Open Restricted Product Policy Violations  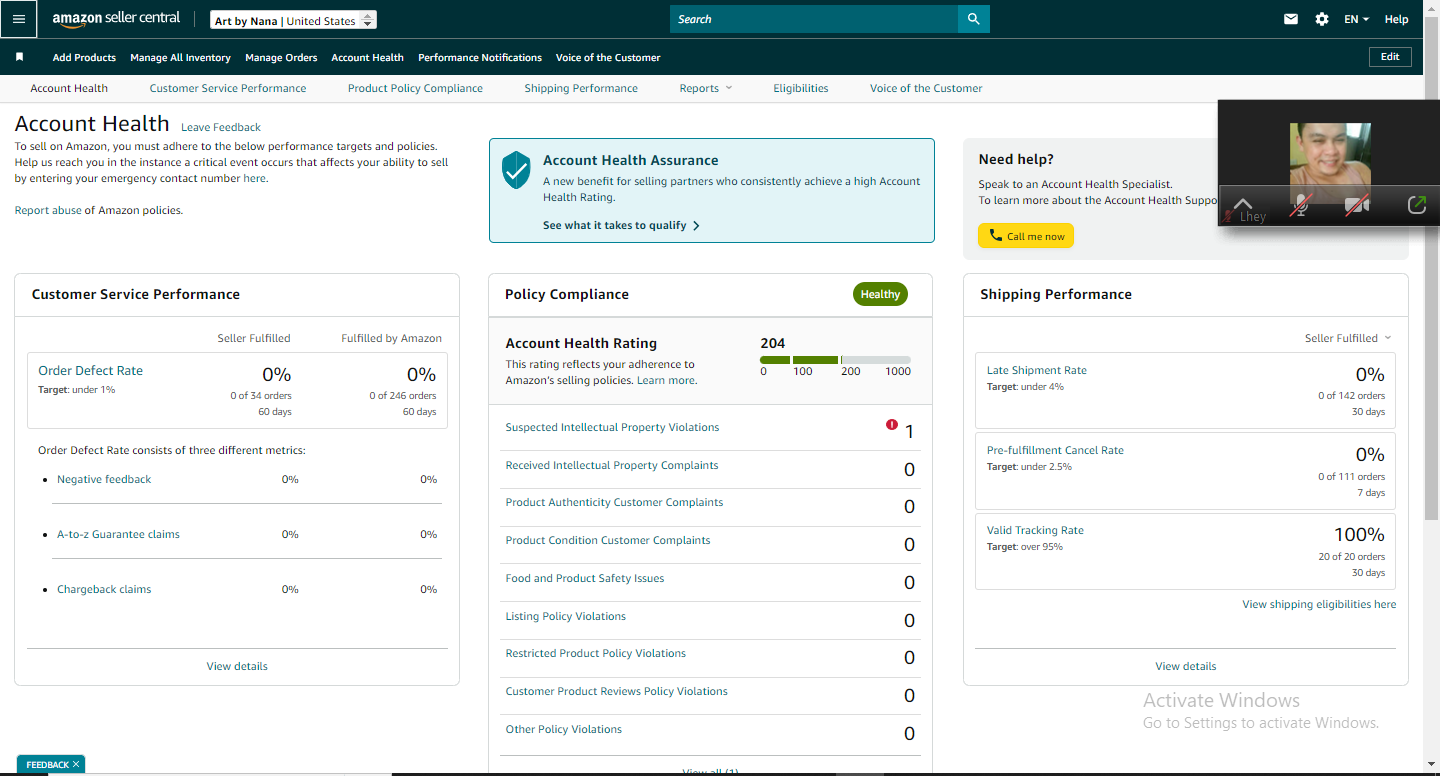click(596, 653)
